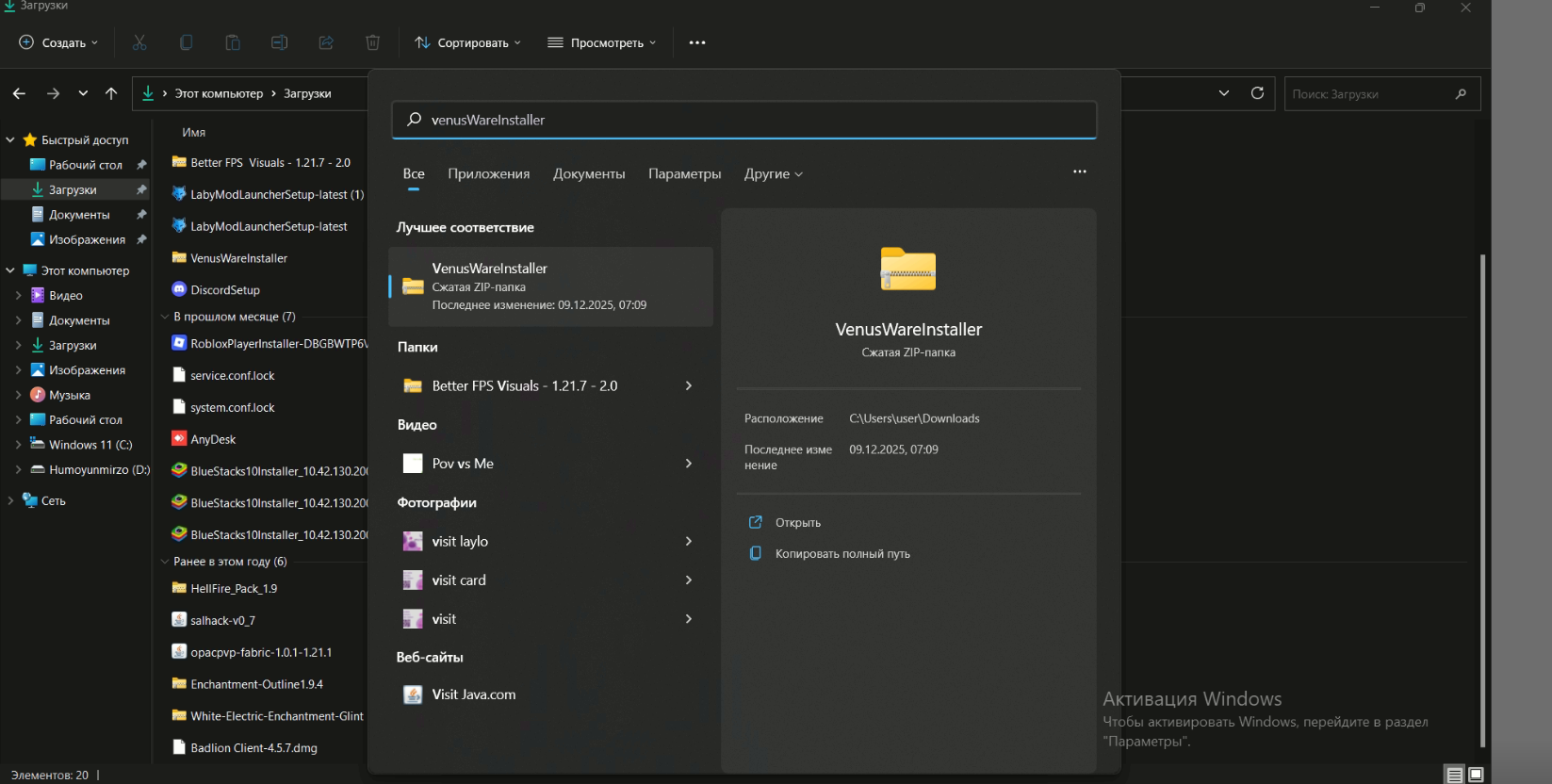Click the Back arrow navigation icon
The image size is (1552, 784).
tap(19, 93)
